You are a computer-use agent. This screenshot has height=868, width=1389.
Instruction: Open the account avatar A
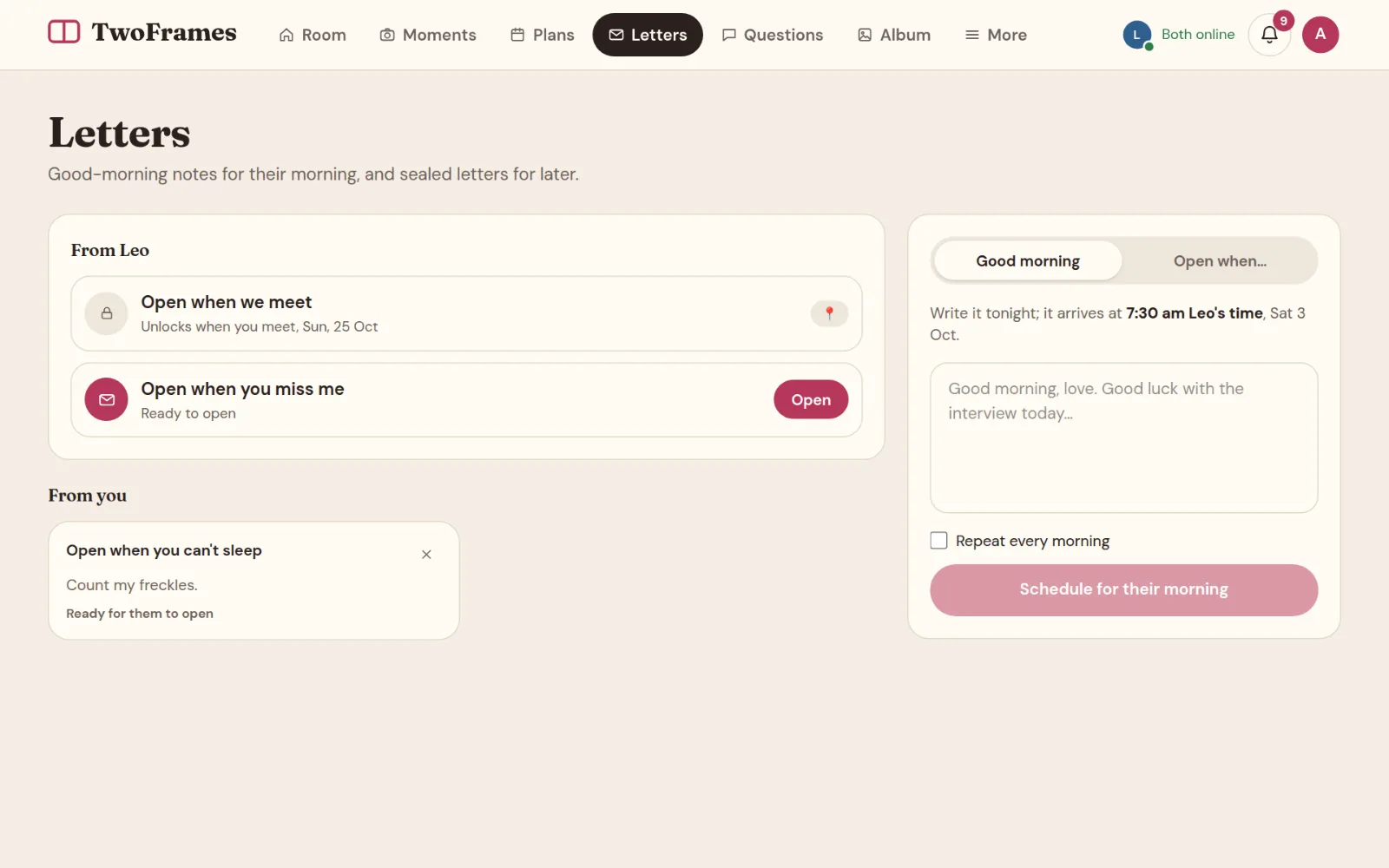click(1320, 35)
